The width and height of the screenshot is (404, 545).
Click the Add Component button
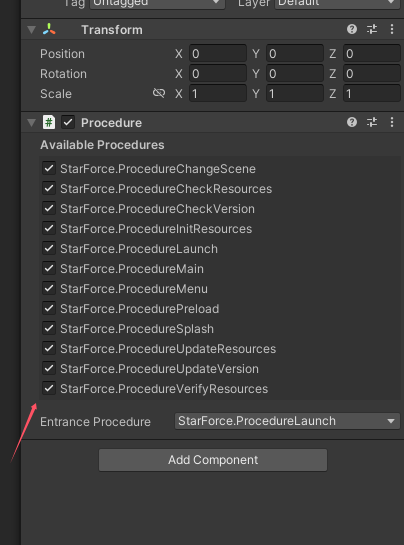coord(213,460)
